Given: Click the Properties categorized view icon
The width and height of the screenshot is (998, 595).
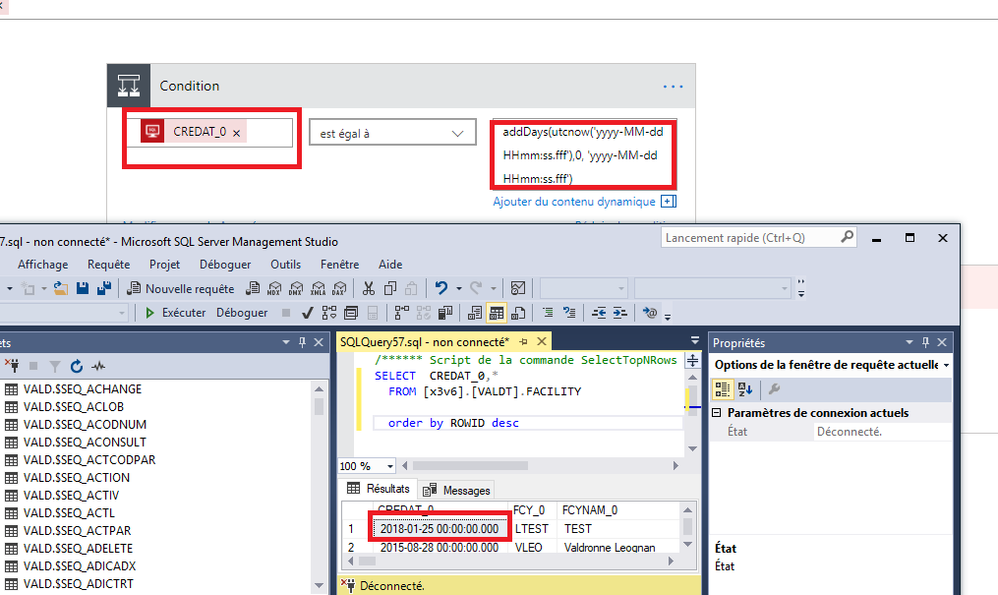Looking at the screenshot, I should [722, 389].
